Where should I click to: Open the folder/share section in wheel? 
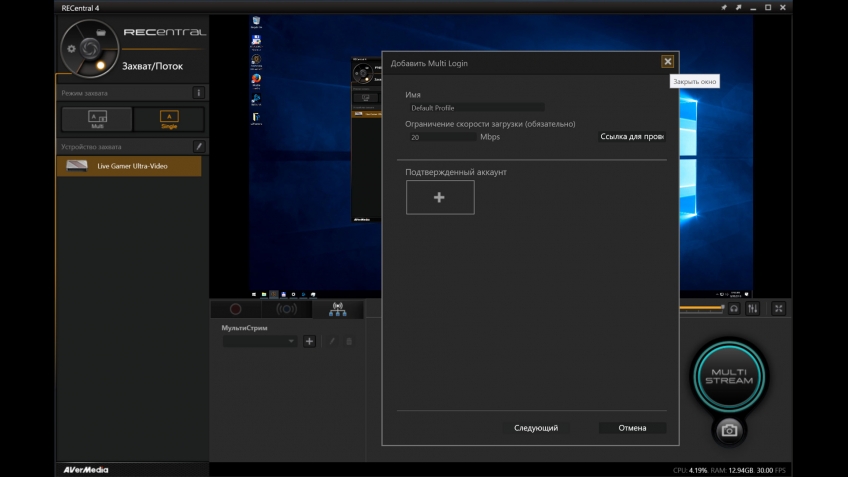tap(101, 32)
